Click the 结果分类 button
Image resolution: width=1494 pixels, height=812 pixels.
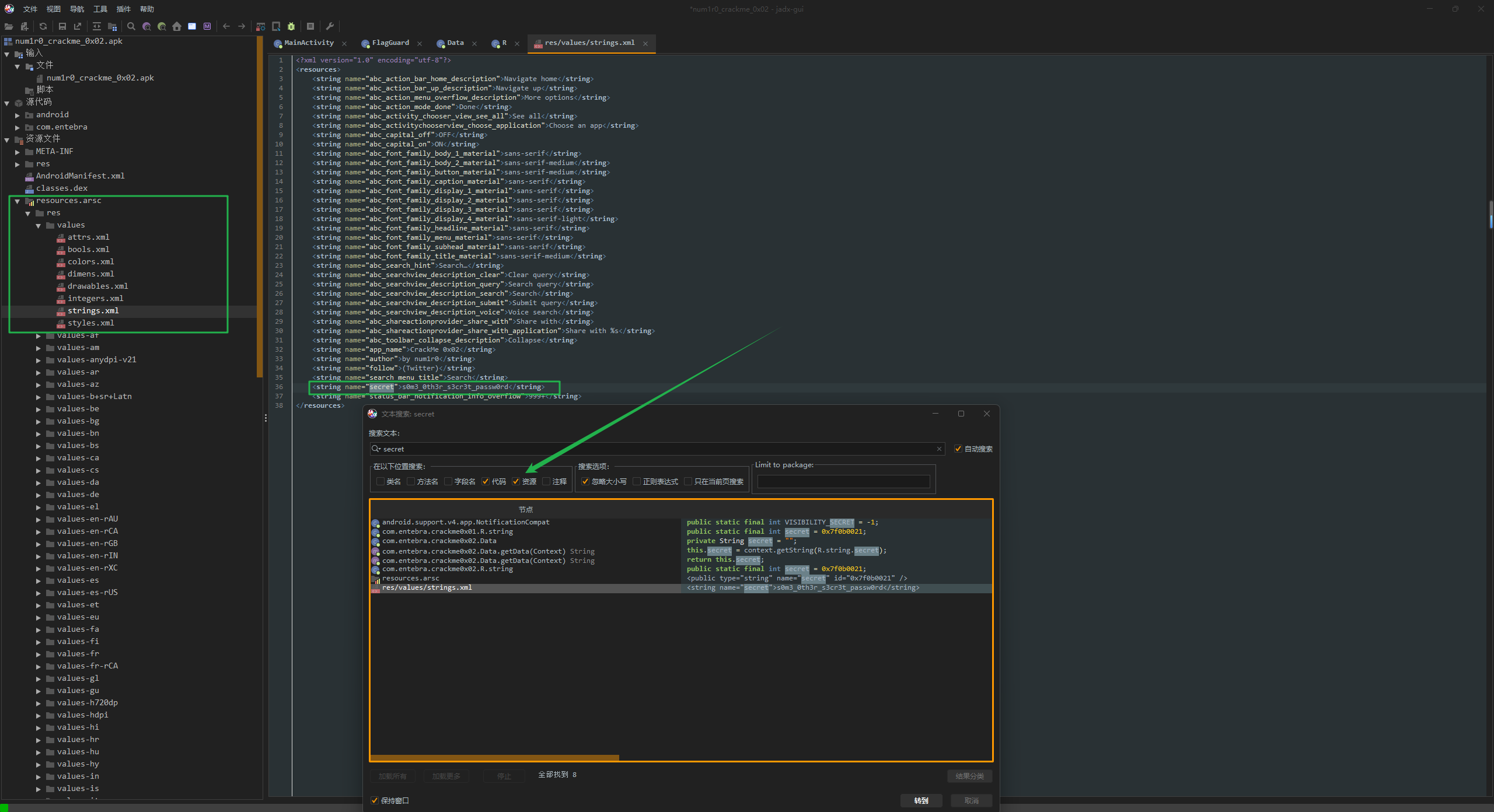pyautogui.click(x=969, y=776)
